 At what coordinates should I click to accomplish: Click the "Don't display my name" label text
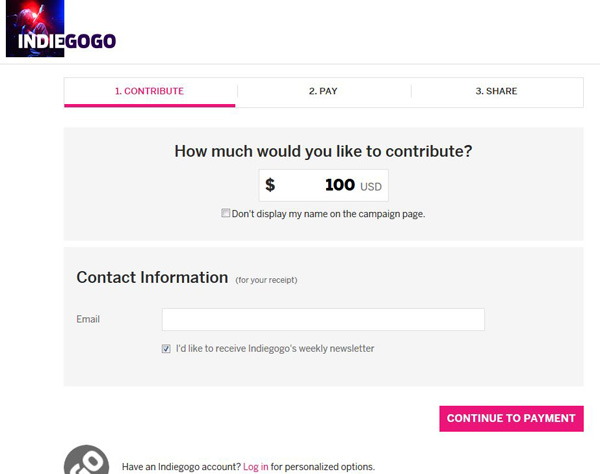tap(328, 213)
